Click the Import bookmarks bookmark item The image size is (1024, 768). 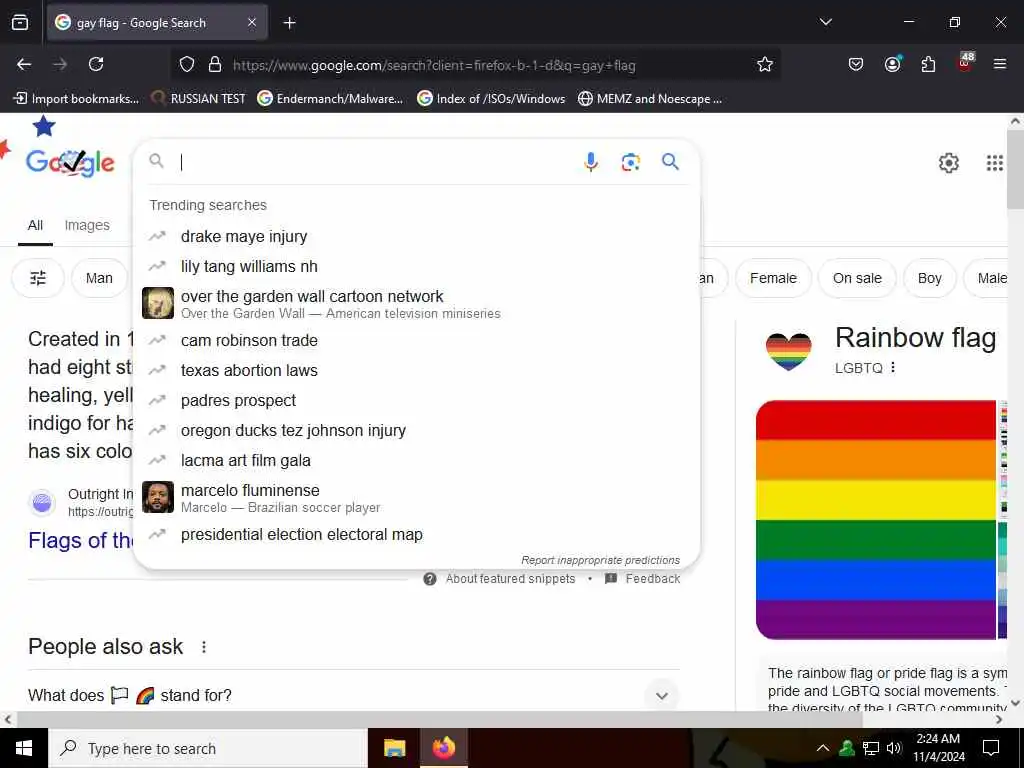76,99
